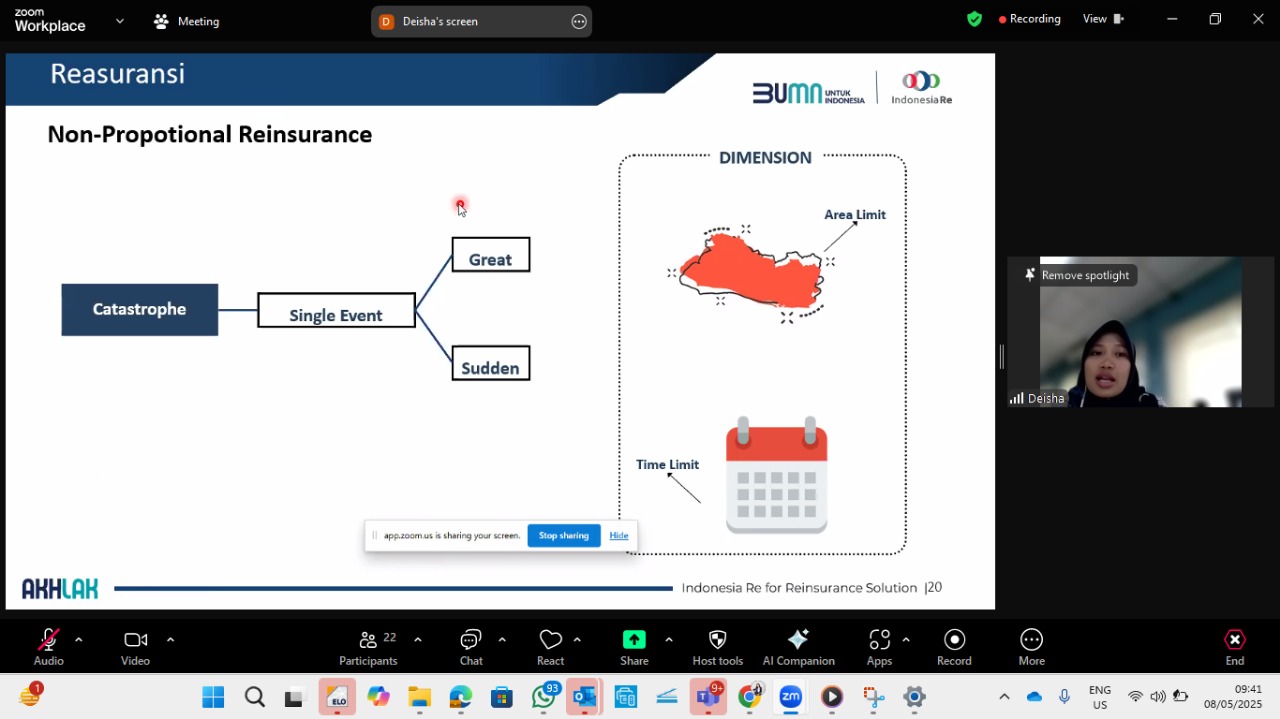Viewport: 1280px width, 719px height.
Task: Click the Stop sharing button
Action: click(564, 536)
